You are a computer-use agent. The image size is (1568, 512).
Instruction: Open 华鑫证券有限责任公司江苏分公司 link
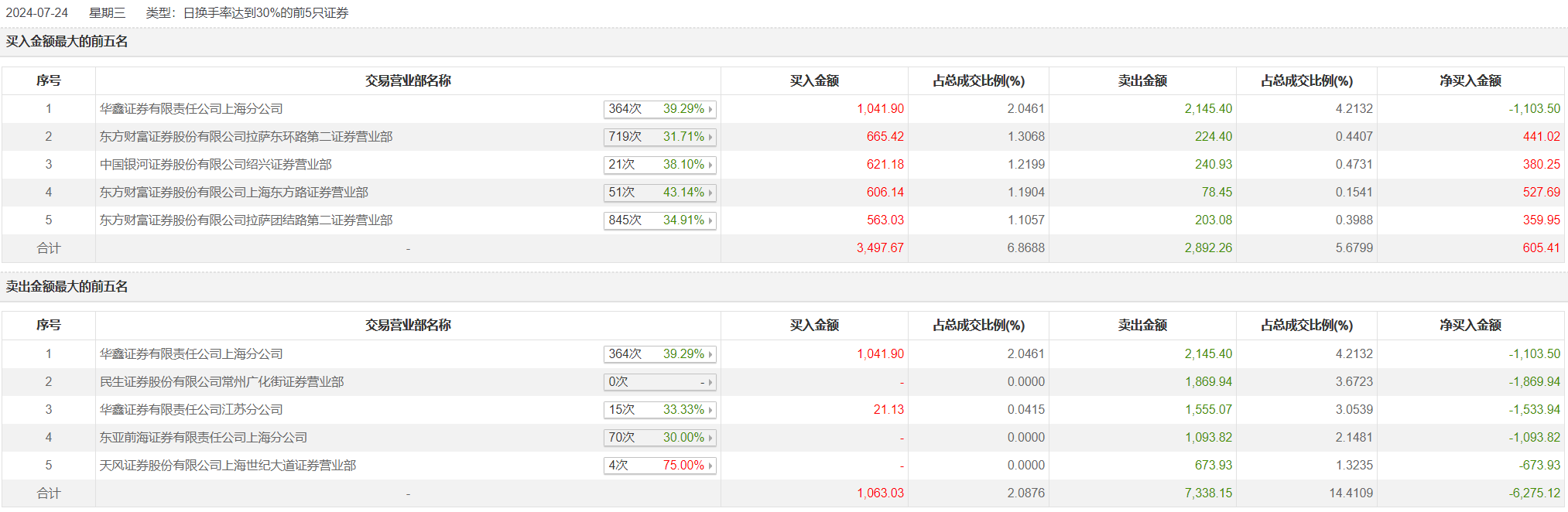[x=191, y=410]
